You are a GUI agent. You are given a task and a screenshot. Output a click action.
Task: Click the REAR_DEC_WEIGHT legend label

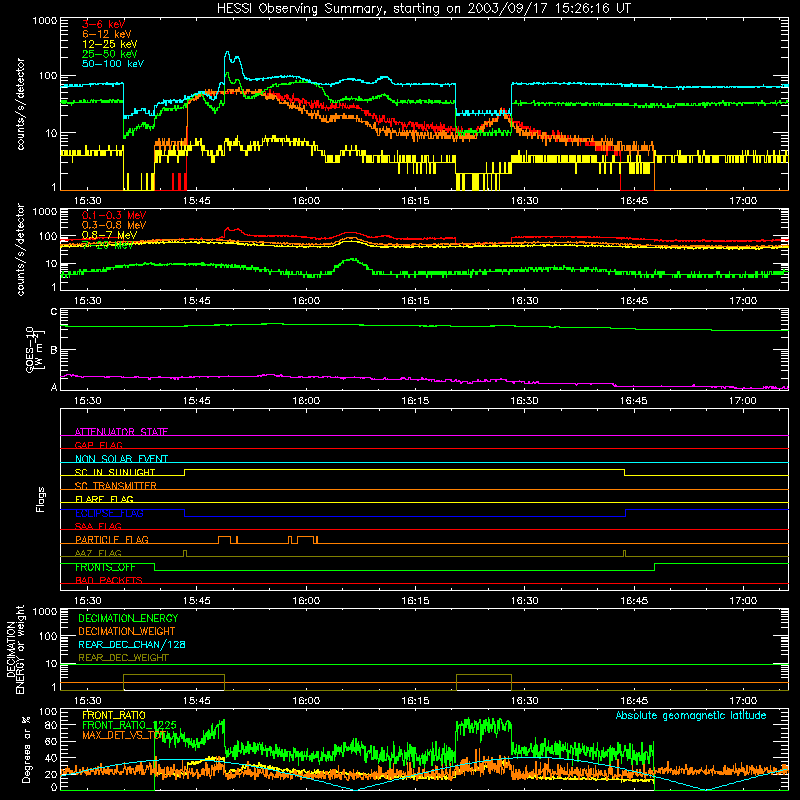[x=123, y=658]
